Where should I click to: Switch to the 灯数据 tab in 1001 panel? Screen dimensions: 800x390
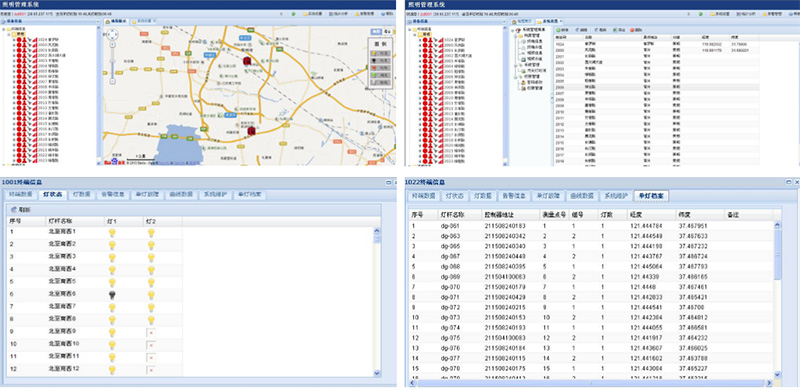82,195
